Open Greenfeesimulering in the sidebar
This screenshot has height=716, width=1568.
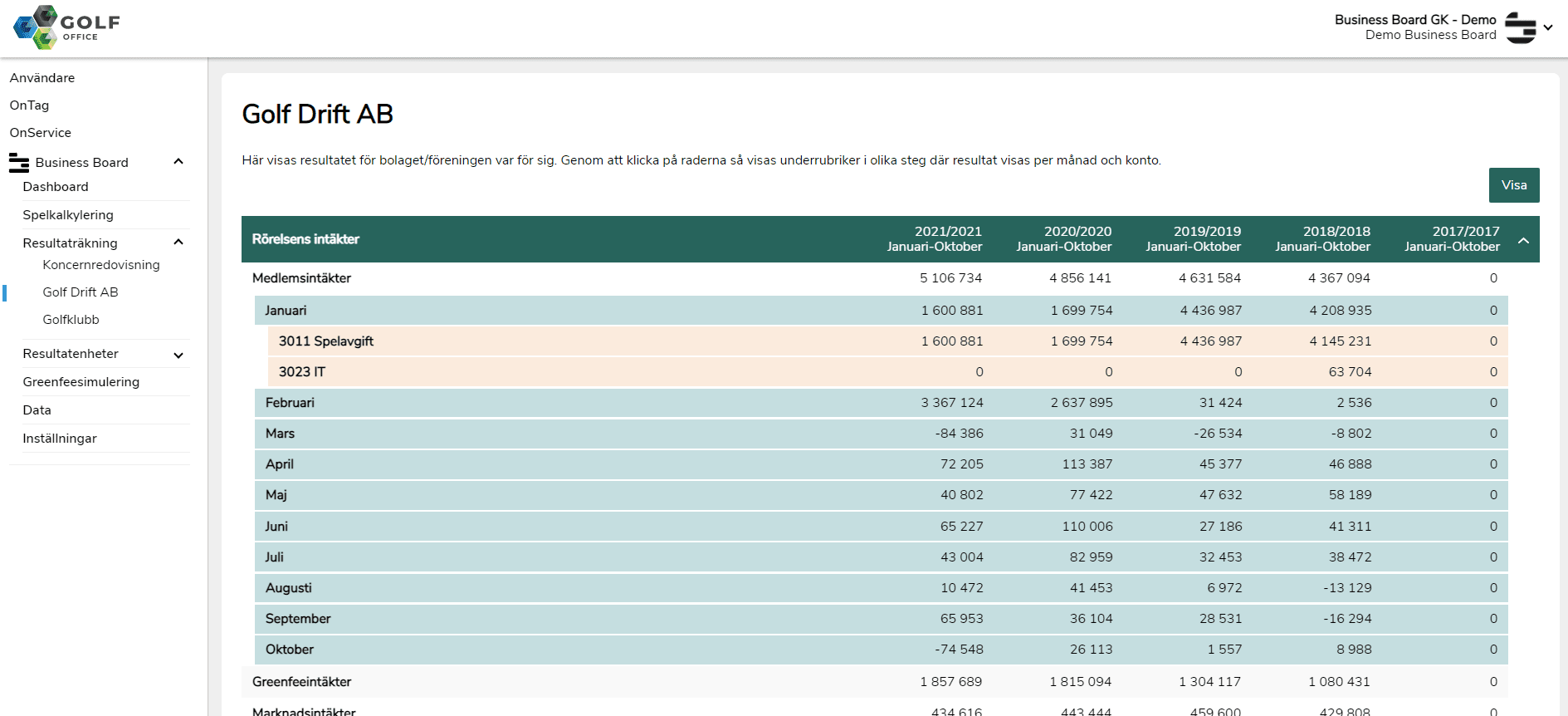81,382
